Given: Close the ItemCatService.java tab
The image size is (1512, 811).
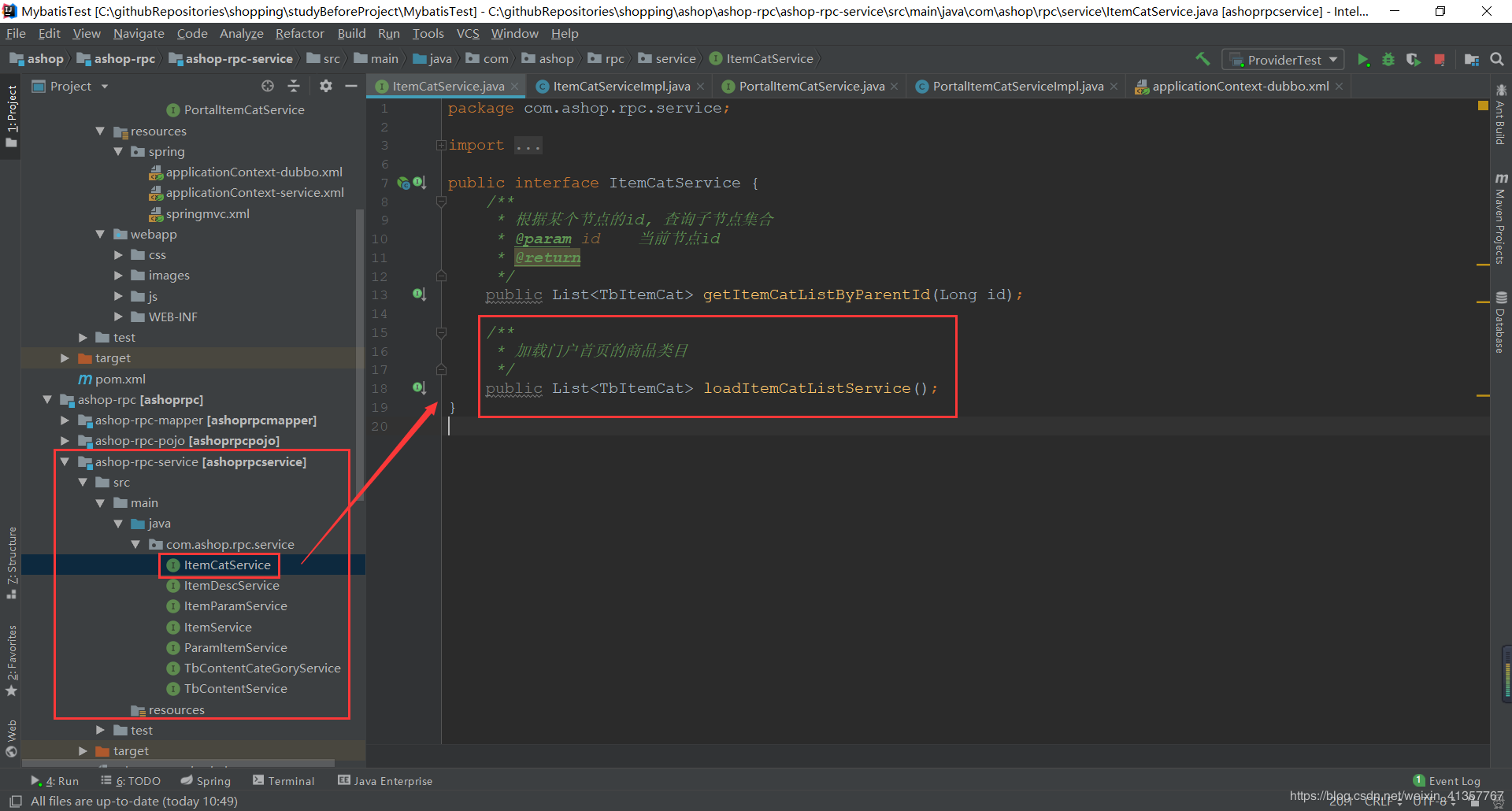Looking at the screenshot, I should pyautogui.click(x=515, y=87).
